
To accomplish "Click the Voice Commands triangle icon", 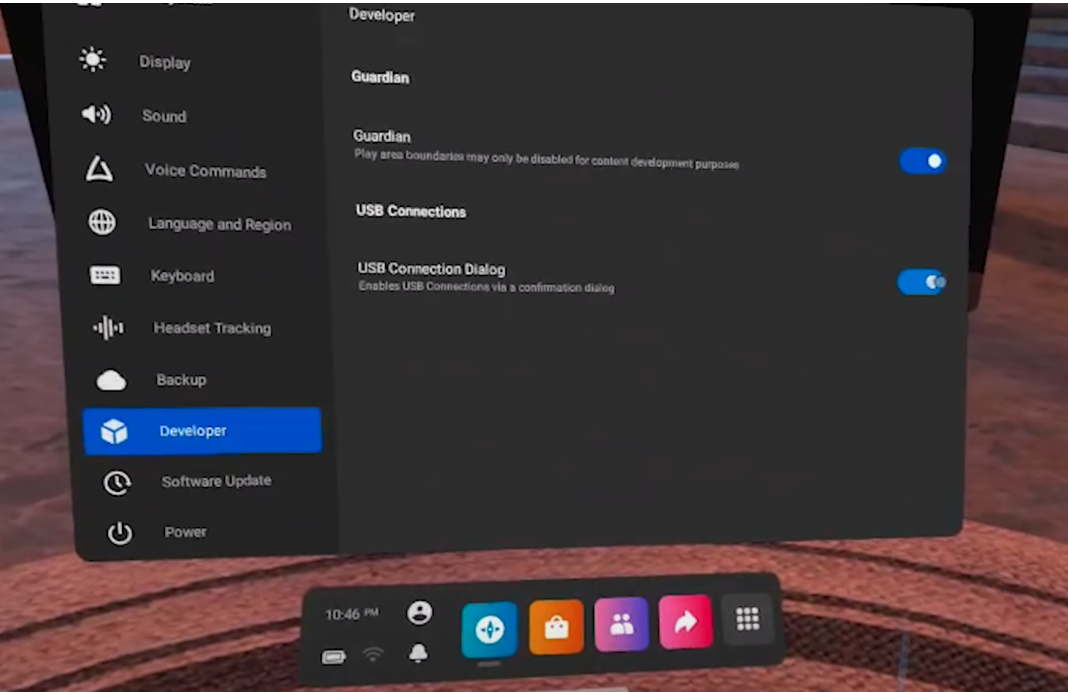I will (x=99, y=169).
